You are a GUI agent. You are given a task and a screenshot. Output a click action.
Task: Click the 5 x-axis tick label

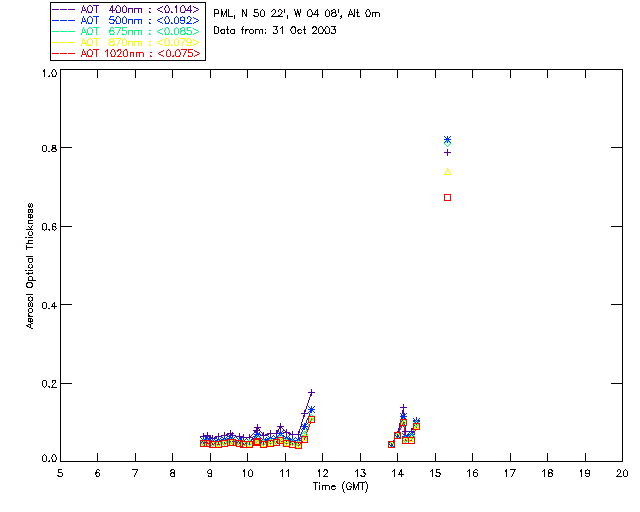tap(60, 473)
